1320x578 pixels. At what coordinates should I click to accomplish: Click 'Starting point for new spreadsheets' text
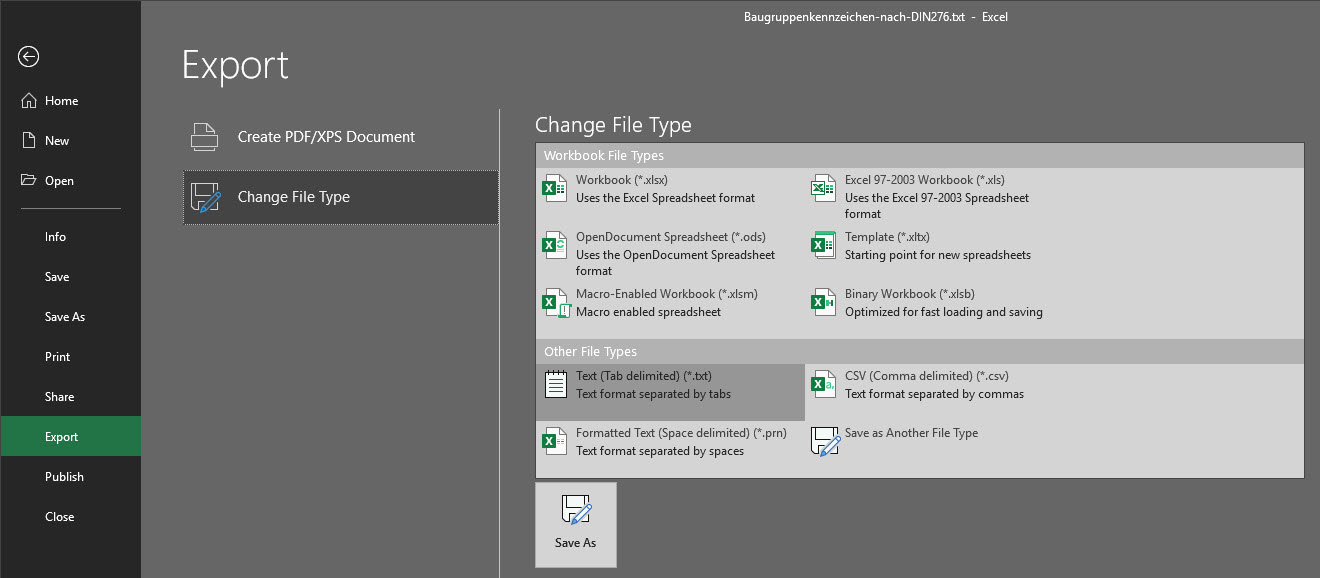point(937,255)
